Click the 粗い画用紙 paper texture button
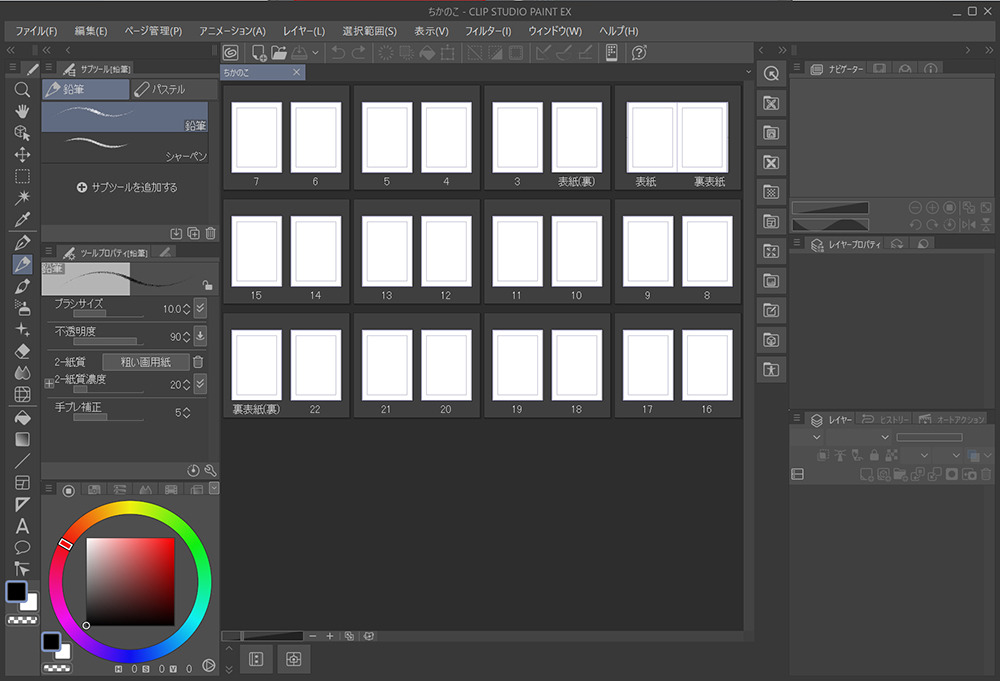 tap(145, 362)
